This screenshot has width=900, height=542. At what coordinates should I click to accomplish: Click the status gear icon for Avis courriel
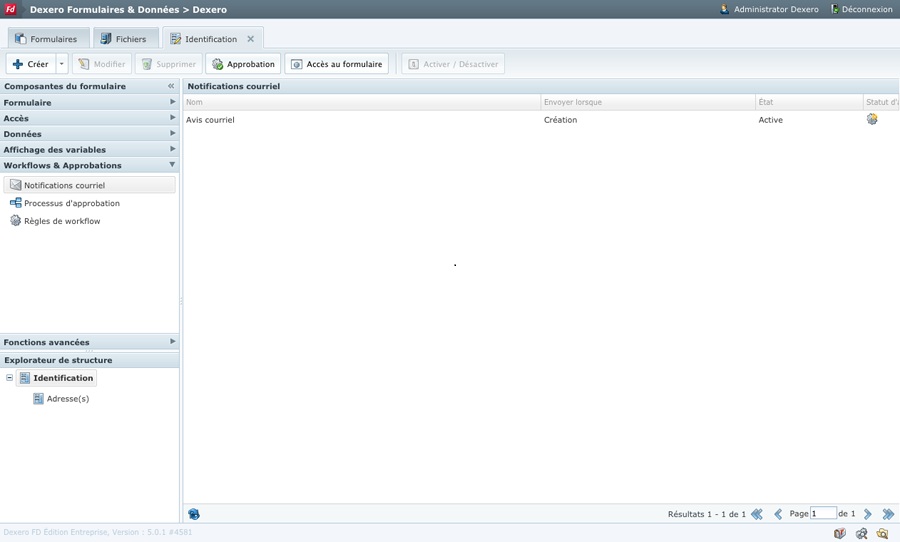coord(872,119)
